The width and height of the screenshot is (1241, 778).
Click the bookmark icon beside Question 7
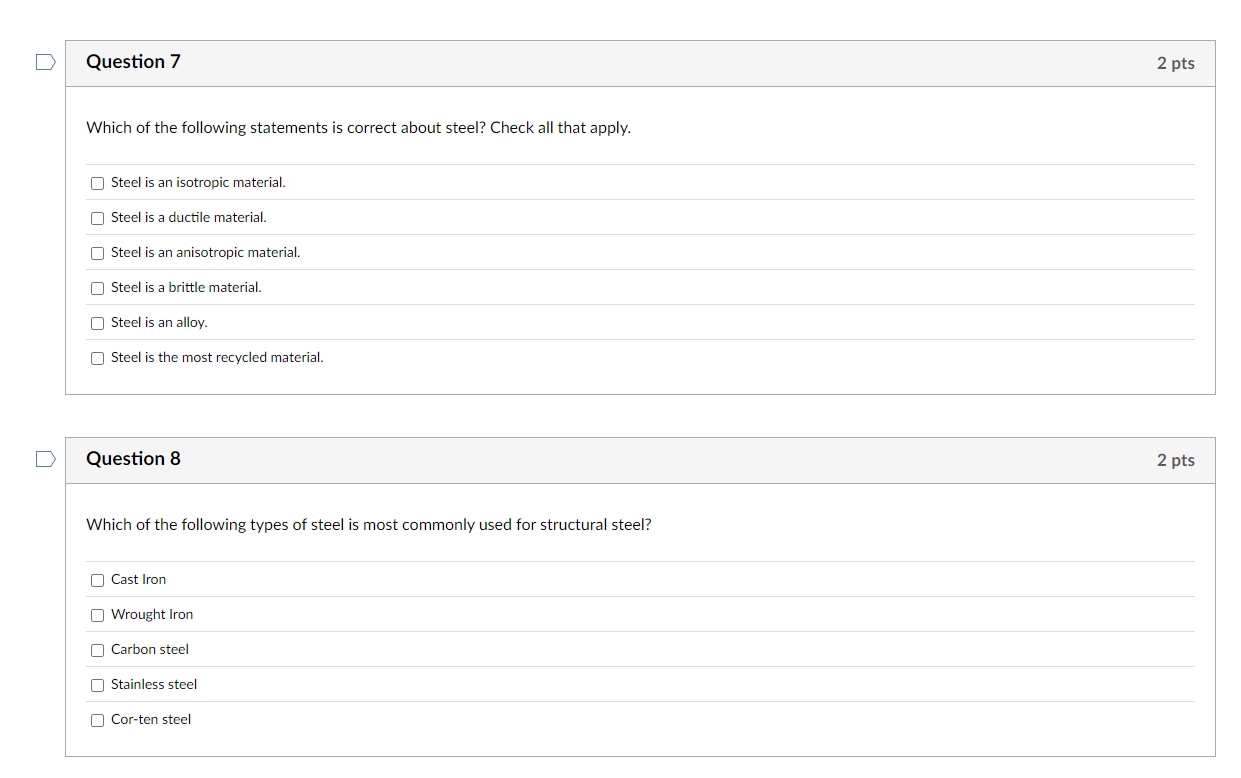click(44, 61)
